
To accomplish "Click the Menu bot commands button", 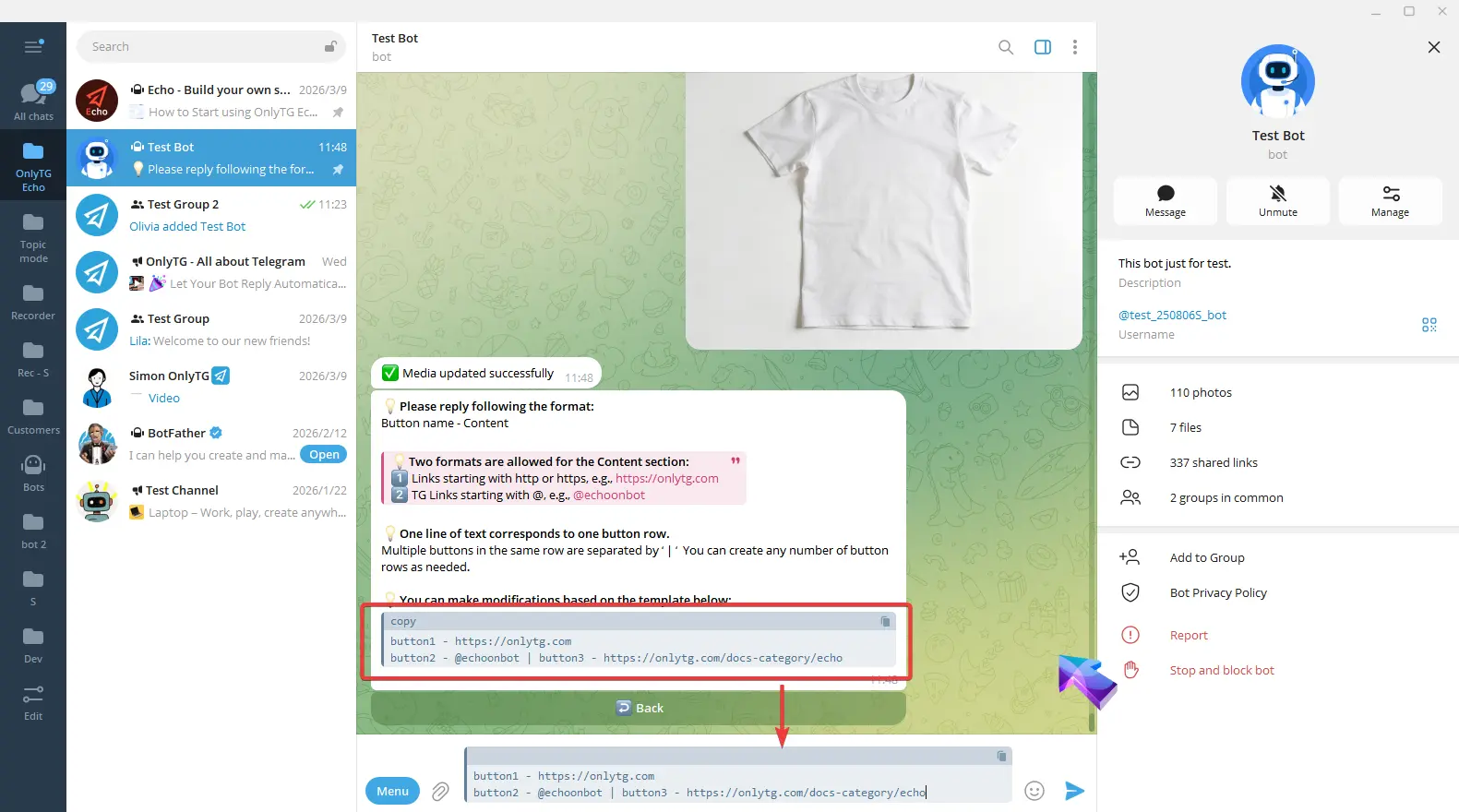I will tap(392, 791).
